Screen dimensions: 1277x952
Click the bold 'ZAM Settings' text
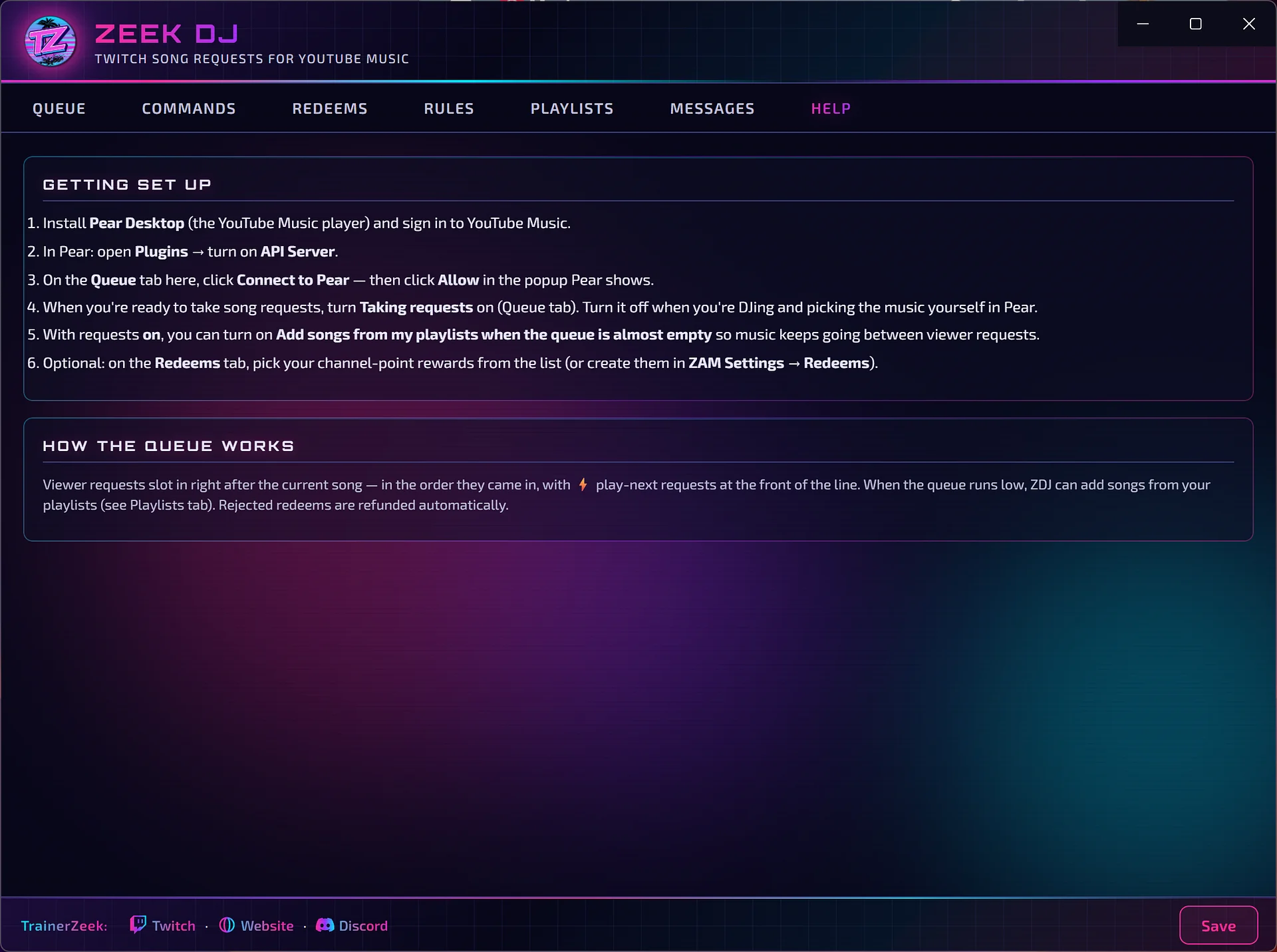736,363
